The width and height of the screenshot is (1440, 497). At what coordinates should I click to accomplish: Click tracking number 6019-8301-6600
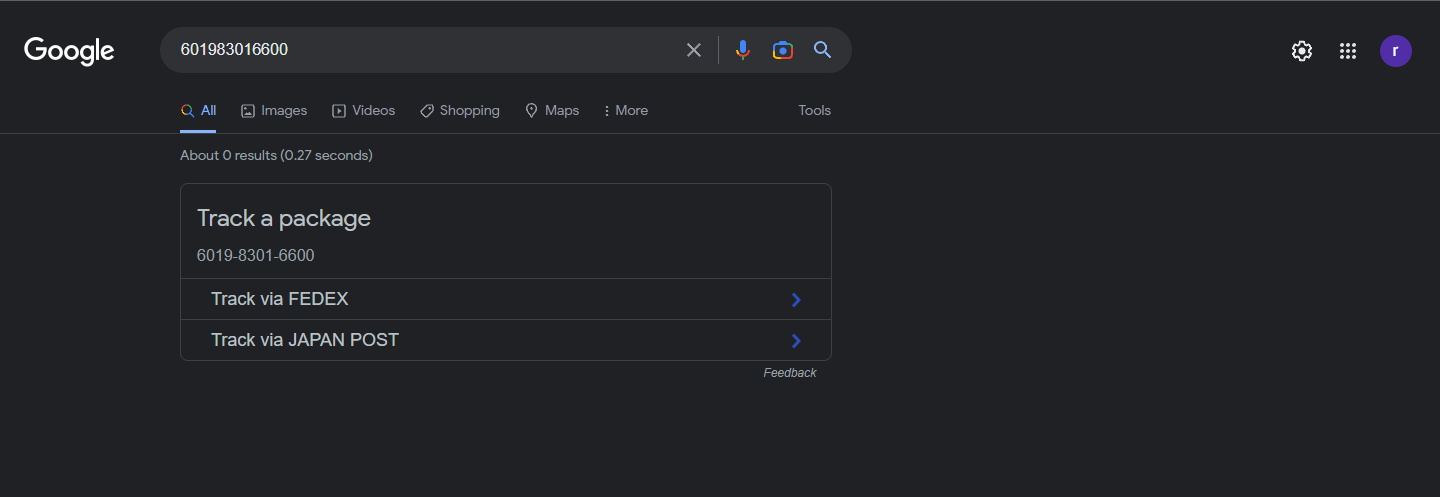(255, 256)
